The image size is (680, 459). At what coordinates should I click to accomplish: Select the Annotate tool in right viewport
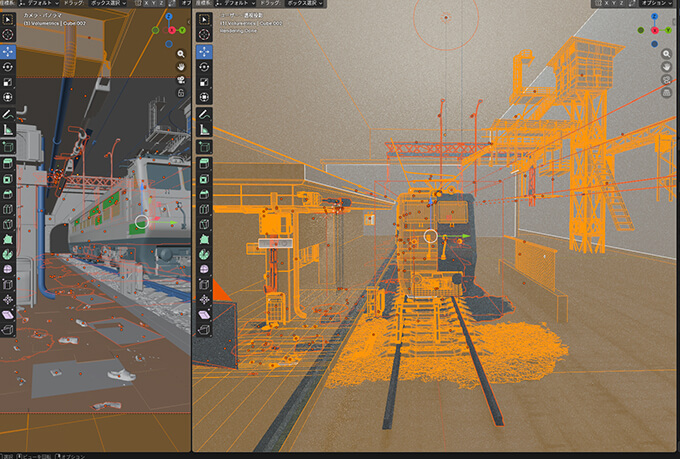point(204,113)
